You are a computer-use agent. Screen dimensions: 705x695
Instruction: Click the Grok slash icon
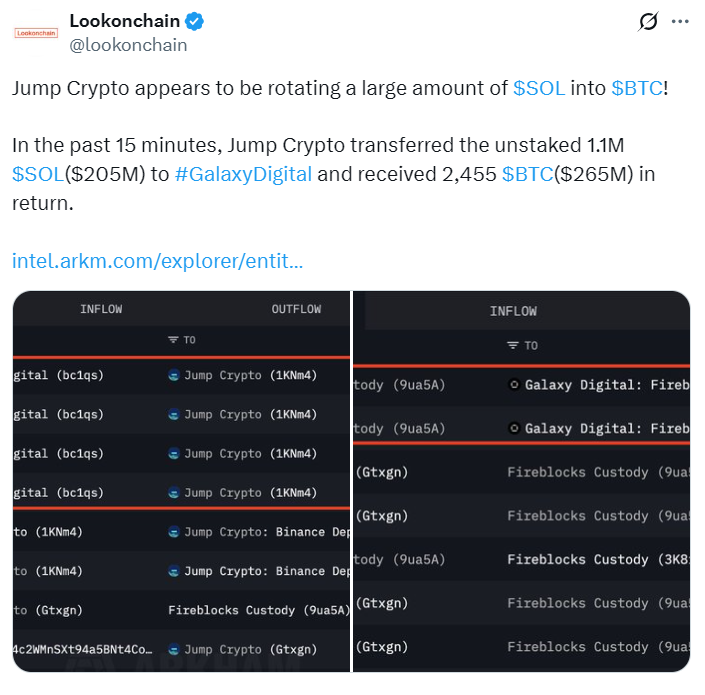648,21
